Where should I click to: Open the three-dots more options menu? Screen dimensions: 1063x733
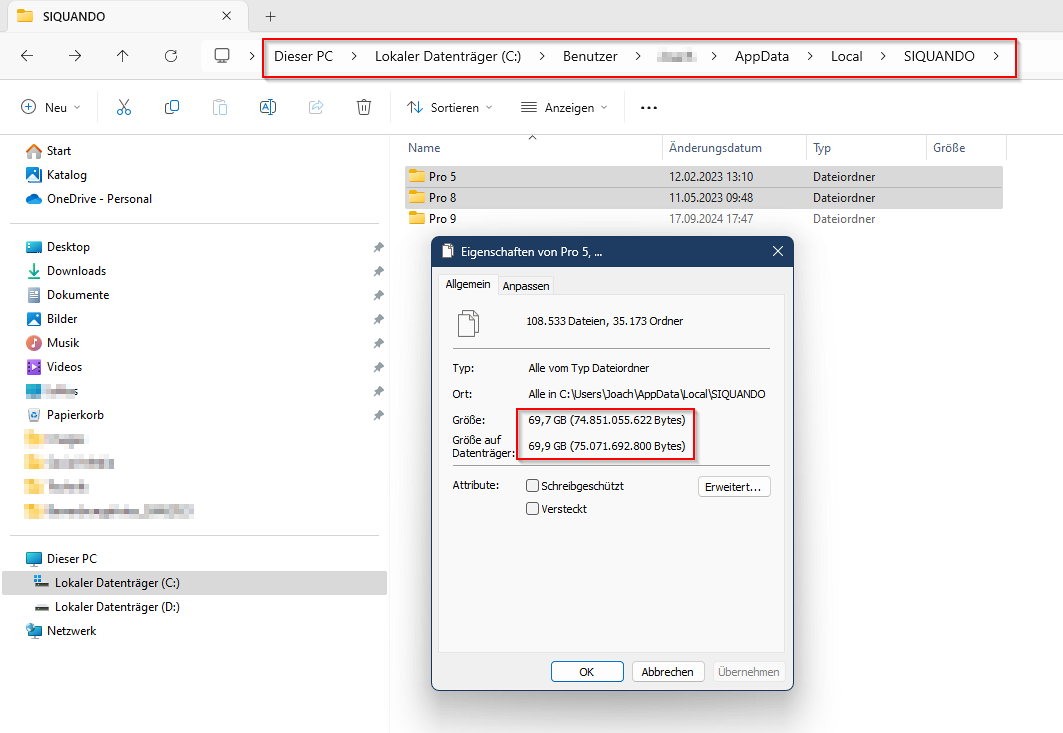click(x=649, y=108)
